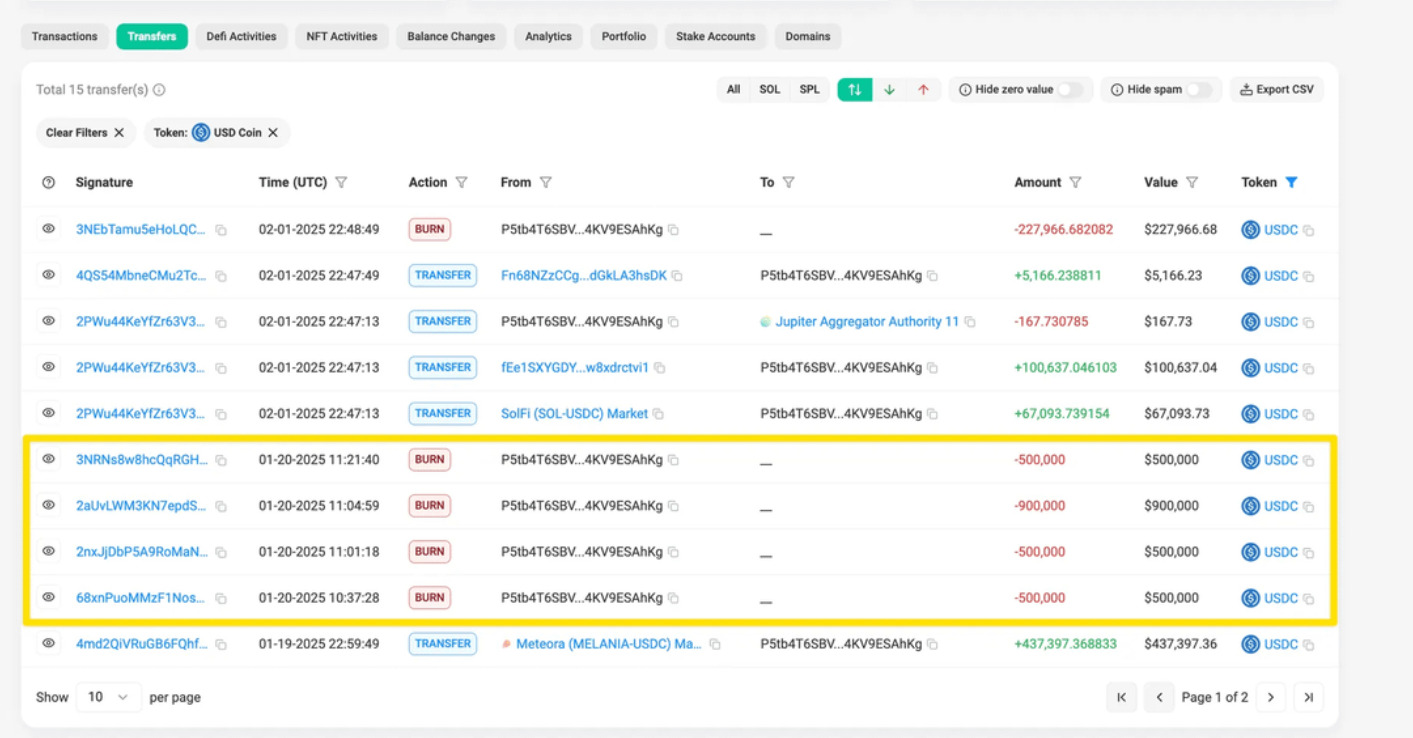
Task: Open the Time (UTC) column filter icon
Action: point(343,182)
